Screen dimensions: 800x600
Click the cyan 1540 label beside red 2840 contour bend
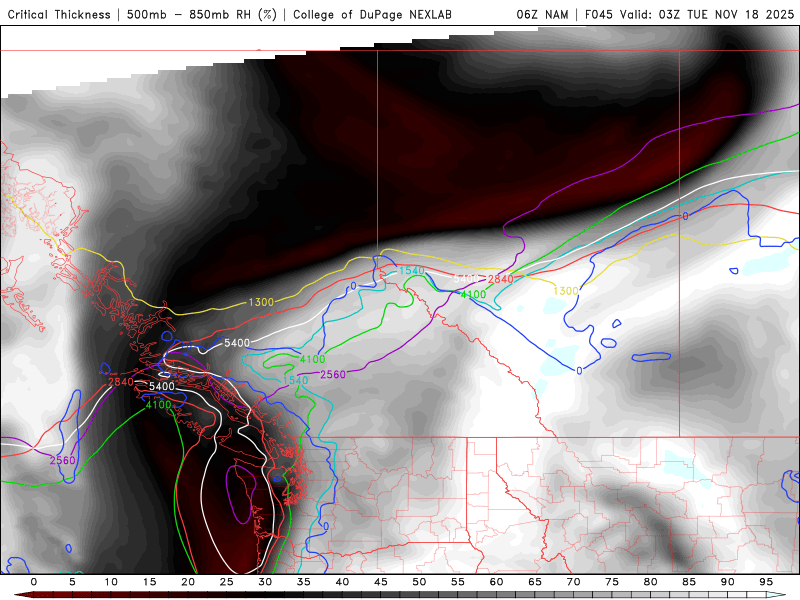(x=411, y=270)
